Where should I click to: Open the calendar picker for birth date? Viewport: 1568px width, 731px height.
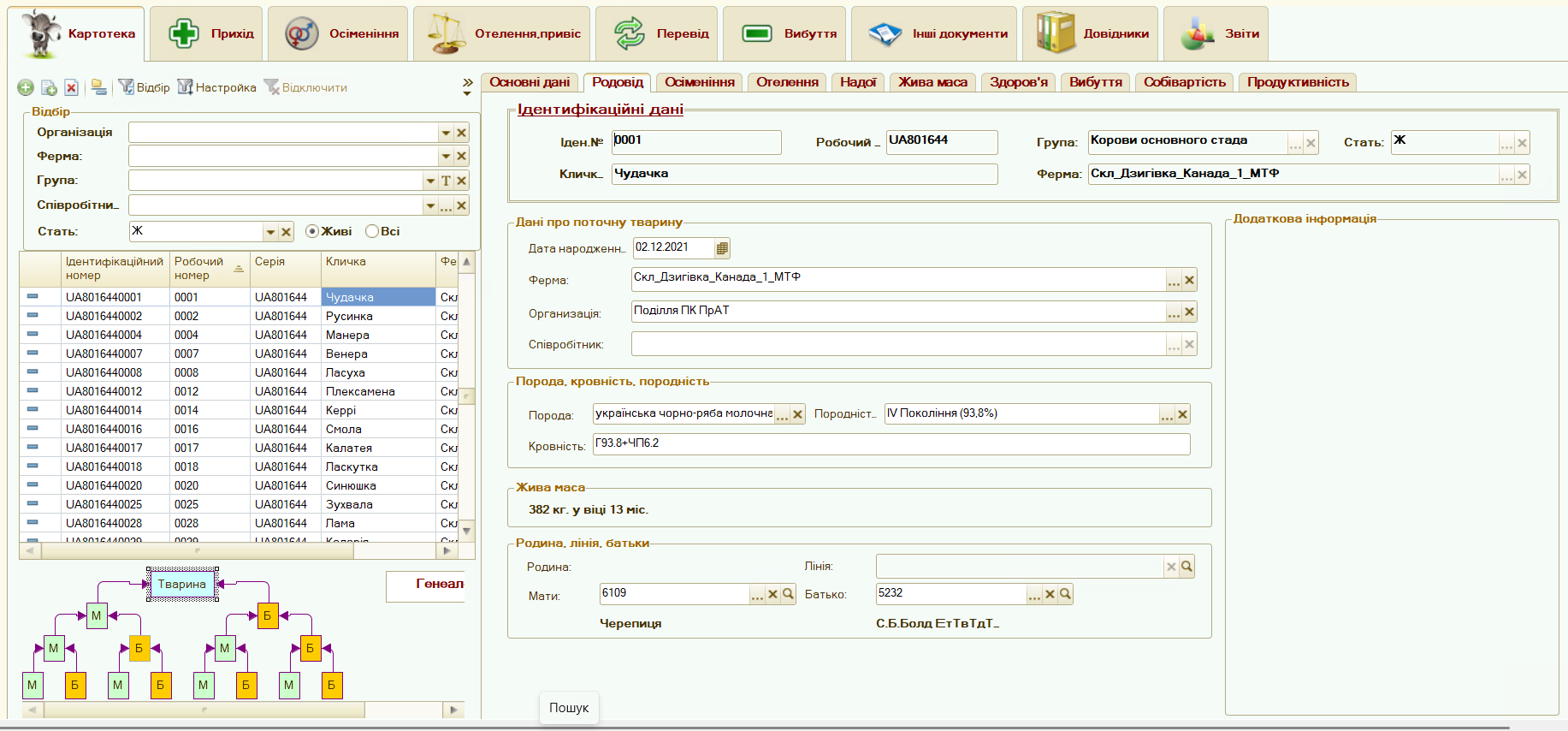(x=722, y=248)
